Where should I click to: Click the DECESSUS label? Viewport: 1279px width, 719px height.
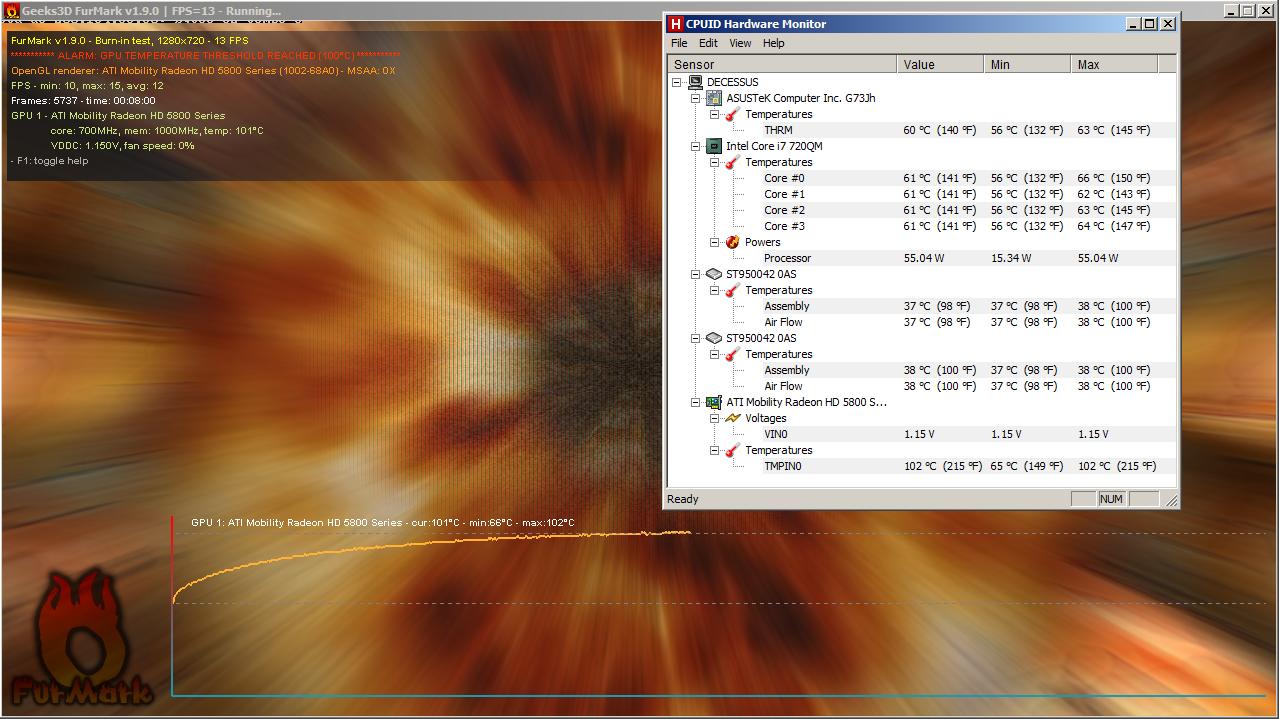(x=732, y=82)
